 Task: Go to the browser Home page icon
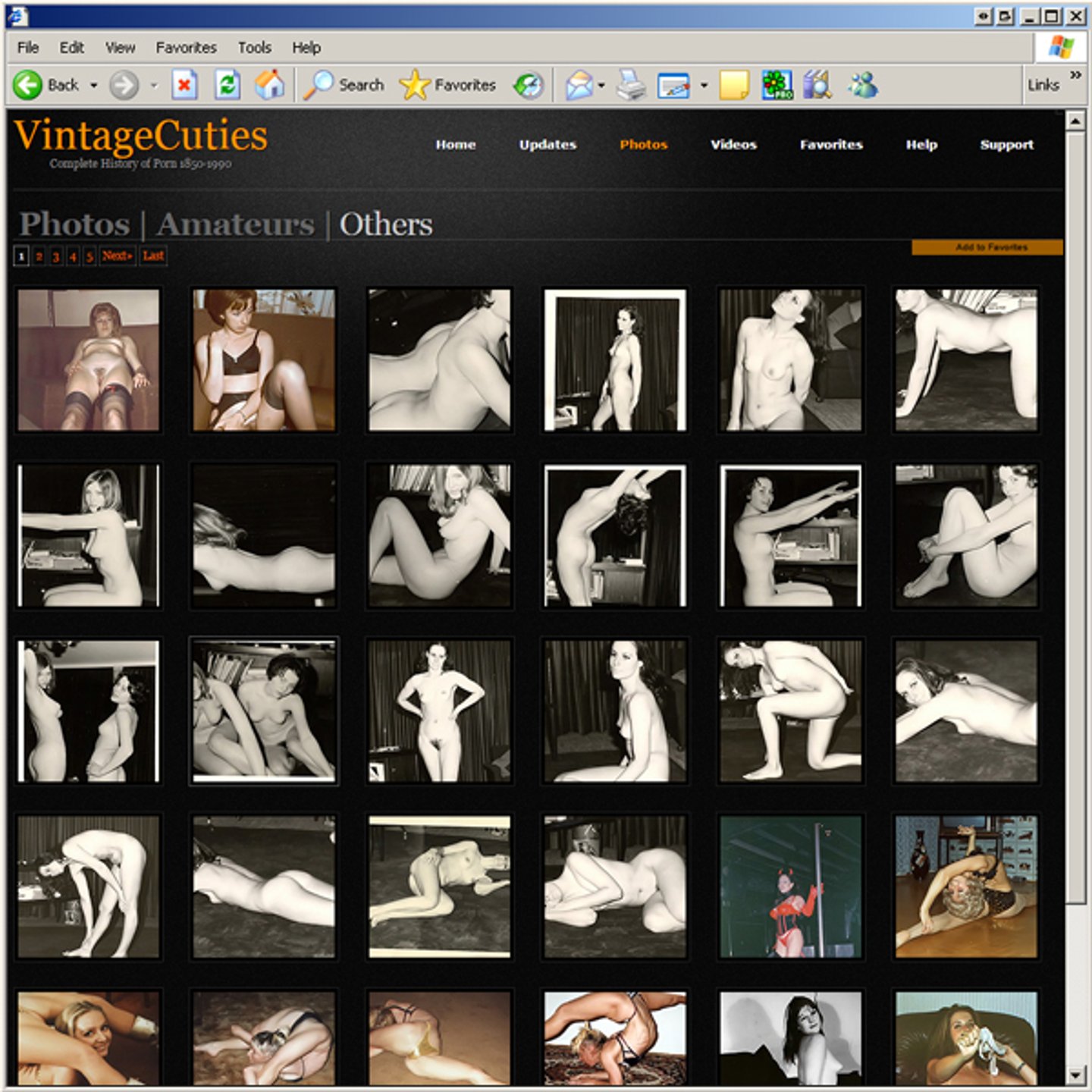click(x=269, y=85)
